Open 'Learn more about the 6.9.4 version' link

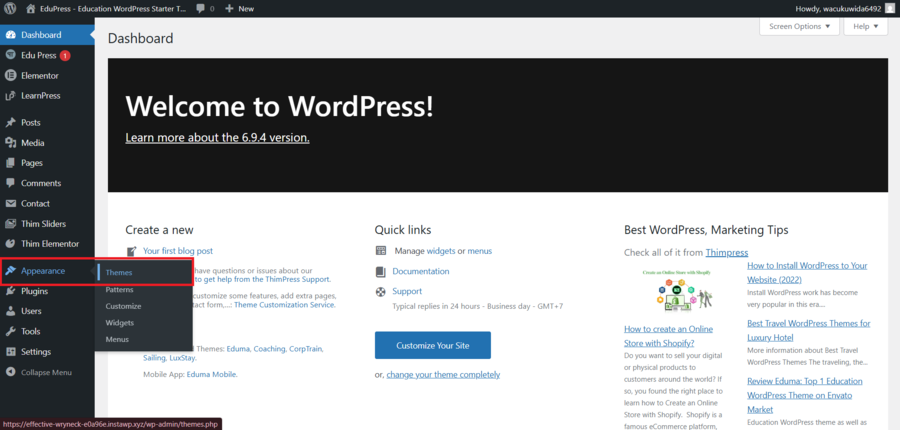(x=217, y=138)
